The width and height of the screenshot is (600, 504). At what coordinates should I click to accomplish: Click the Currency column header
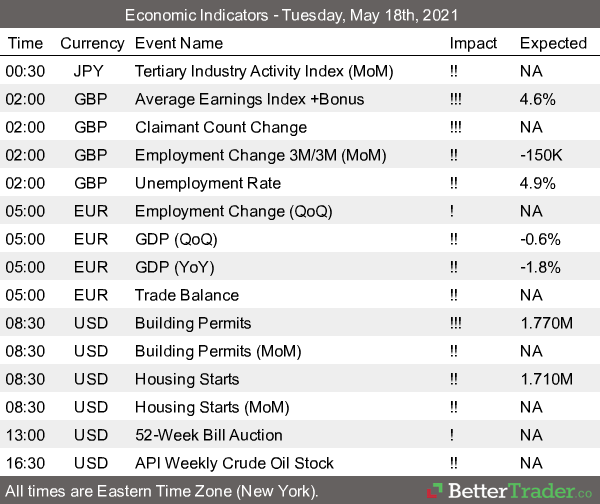92,43
